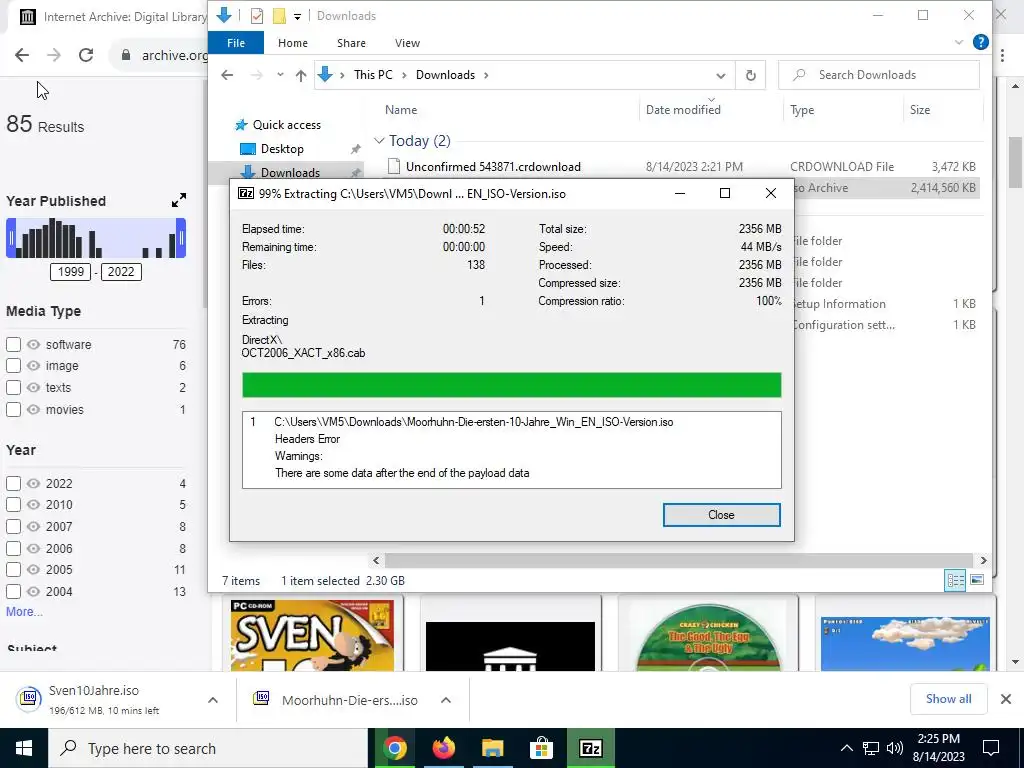Screen dimensions: 1024x768
Task: Click the More... years link
Action: tap(24, 612)
